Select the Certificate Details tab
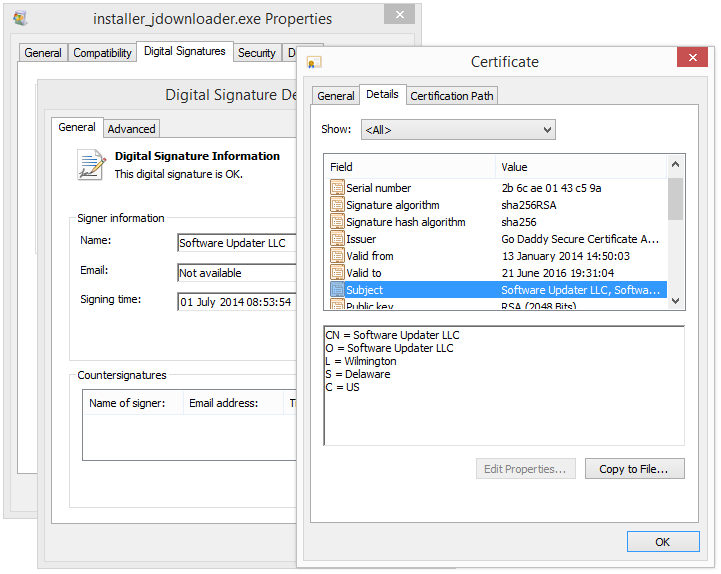721x574 pixels. point(382,94)
